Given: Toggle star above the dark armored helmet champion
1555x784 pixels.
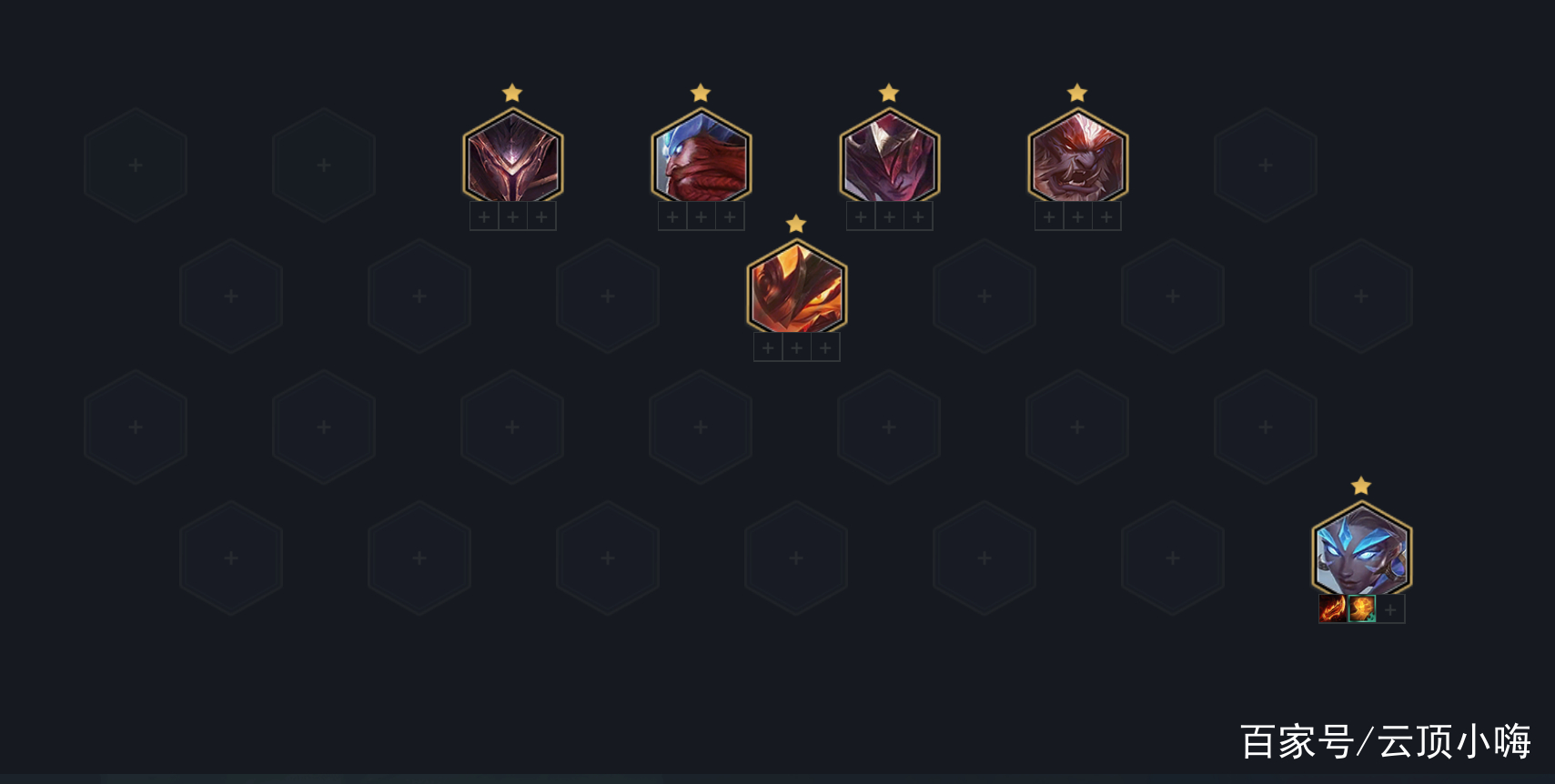Looking at the screenshot, I should click(x=512, y=93).
